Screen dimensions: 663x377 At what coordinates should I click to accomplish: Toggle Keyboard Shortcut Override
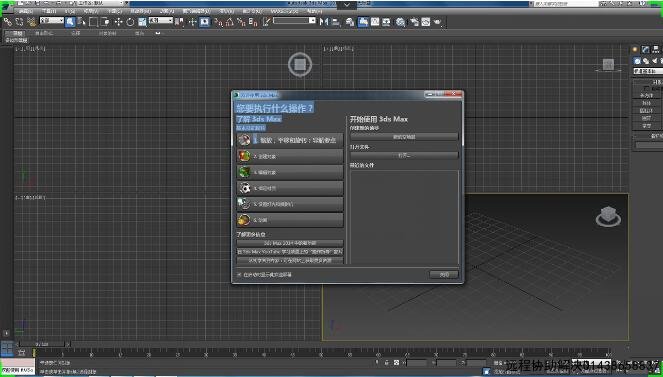pyautogui.click(x=205, y=22)
